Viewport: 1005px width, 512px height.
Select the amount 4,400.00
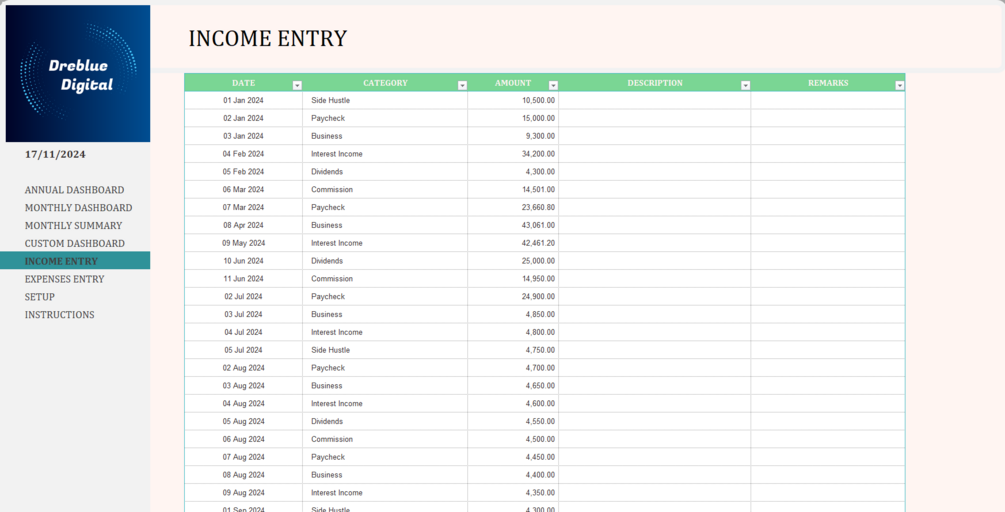pyautogui.click(x=513, y=475)
